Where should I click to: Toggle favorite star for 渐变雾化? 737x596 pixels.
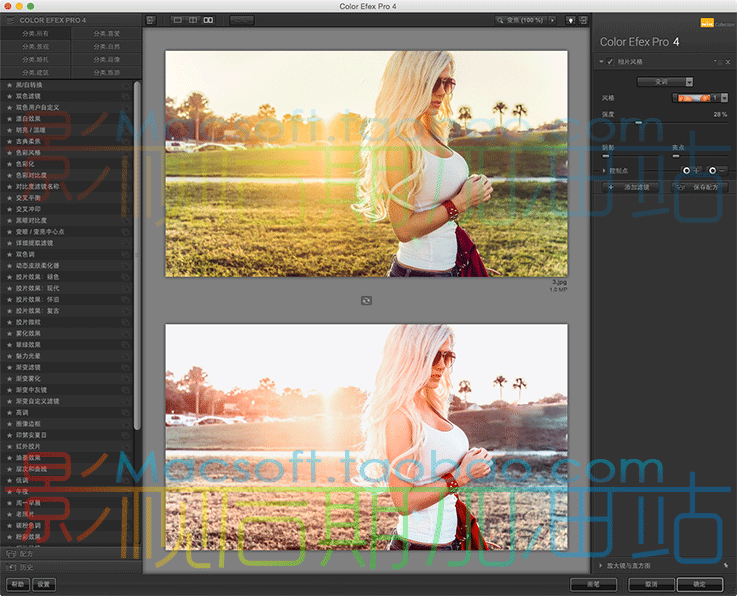(9, 379)
